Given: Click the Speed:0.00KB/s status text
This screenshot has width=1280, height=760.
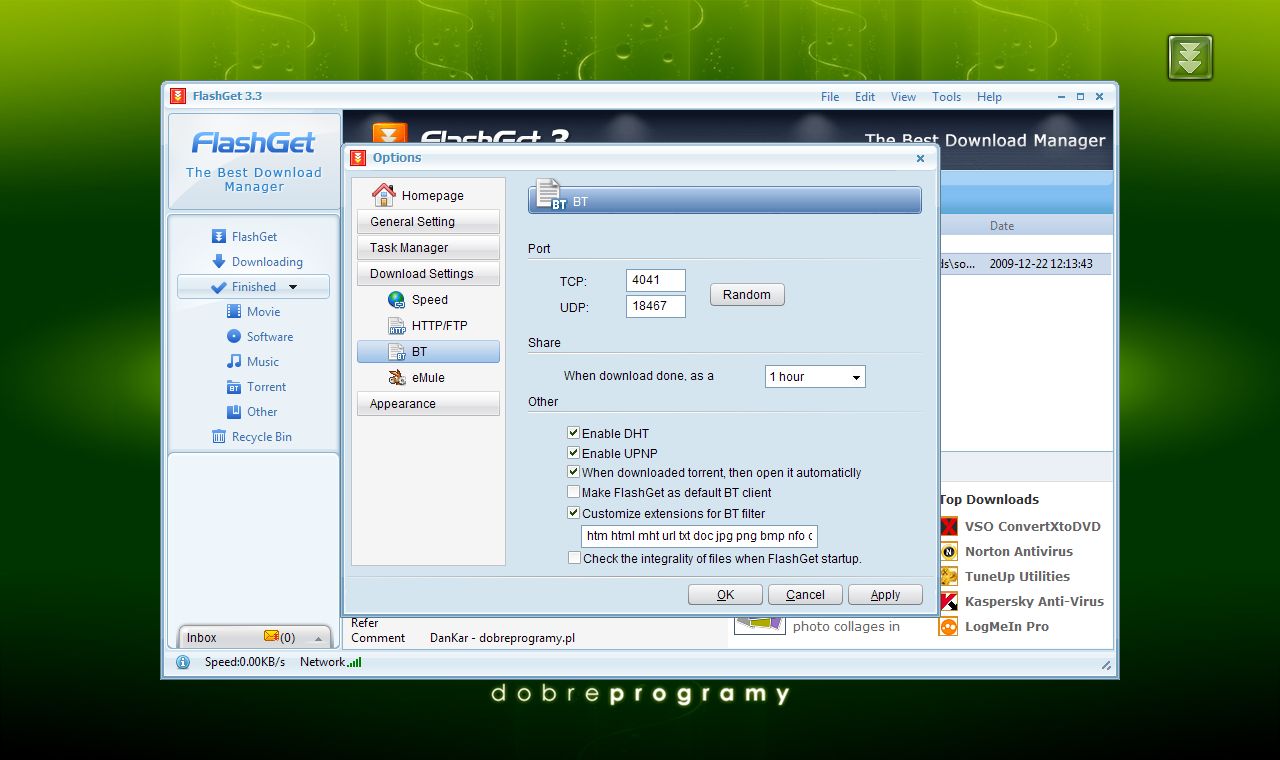Looking at the screenshot, I should point(245,662).
